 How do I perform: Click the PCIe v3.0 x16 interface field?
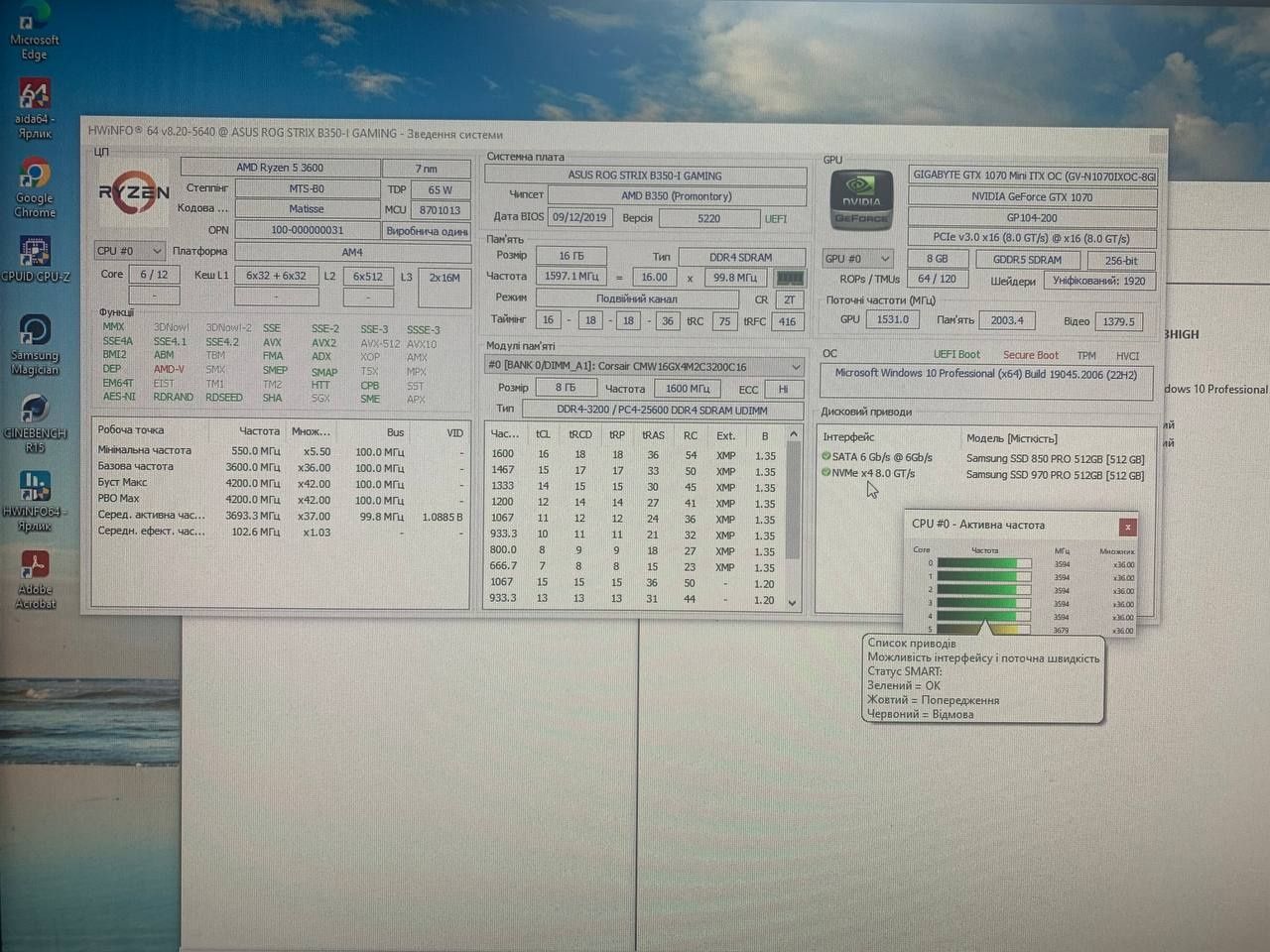pos(1032,238)
